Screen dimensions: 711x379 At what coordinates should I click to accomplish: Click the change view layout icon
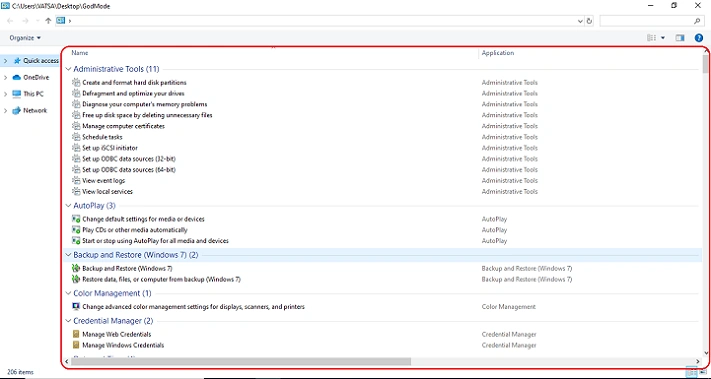pos(652,38)
